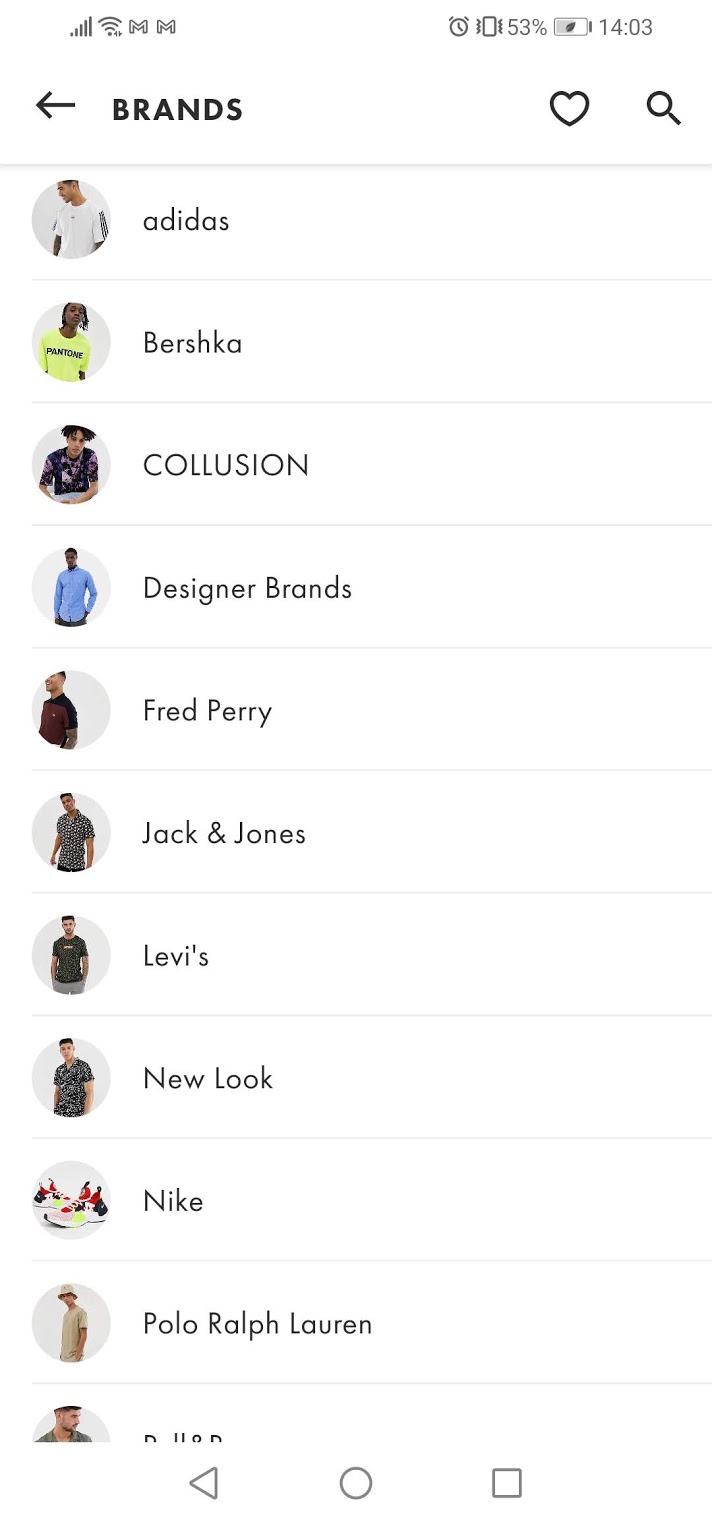
Task: Tap Bershka neon shirt thumbnail
Action: (71, 342)
